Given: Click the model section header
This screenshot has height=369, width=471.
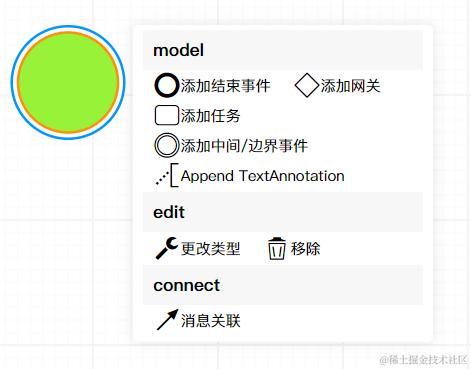Looking at the screenshot, I should [283, 50].
